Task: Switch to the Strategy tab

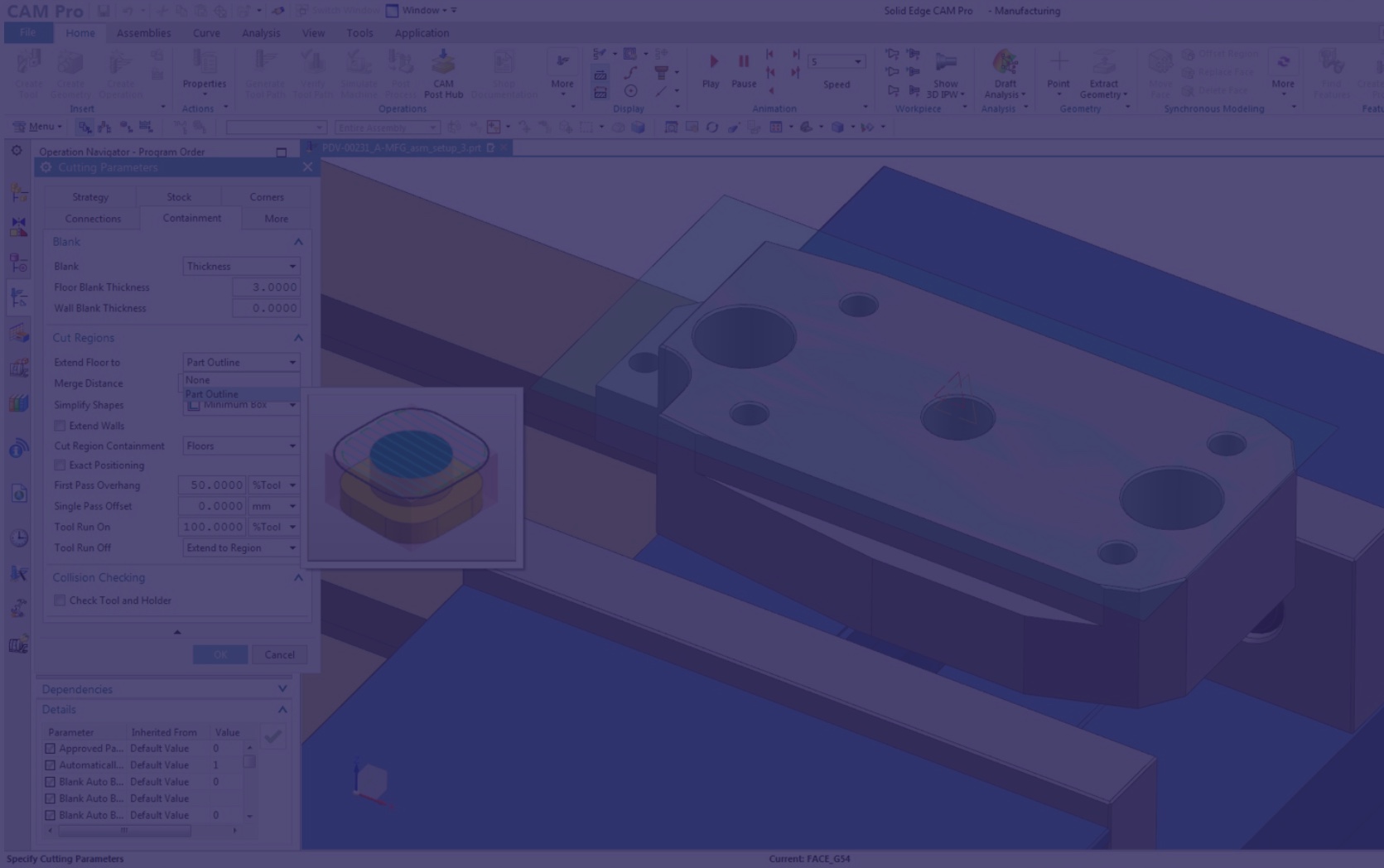Action: [x=90, y=197]
